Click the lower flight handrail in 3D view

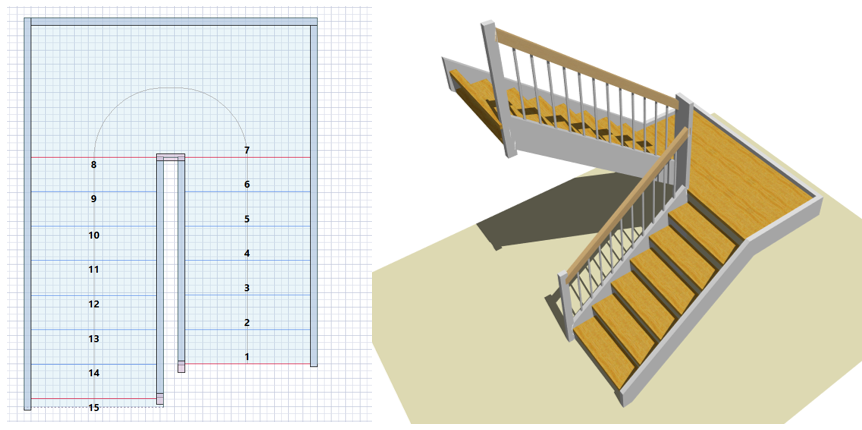click(627, 205)
